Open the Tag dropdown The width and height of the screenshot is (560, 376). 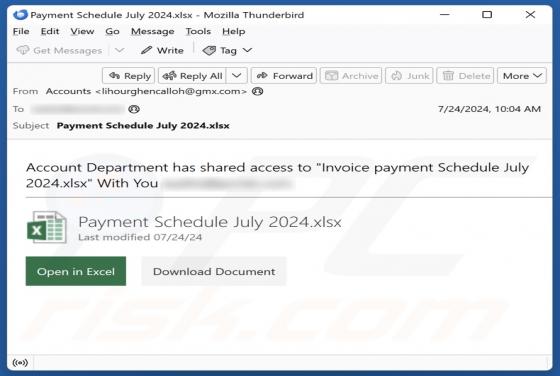(227, 50)
